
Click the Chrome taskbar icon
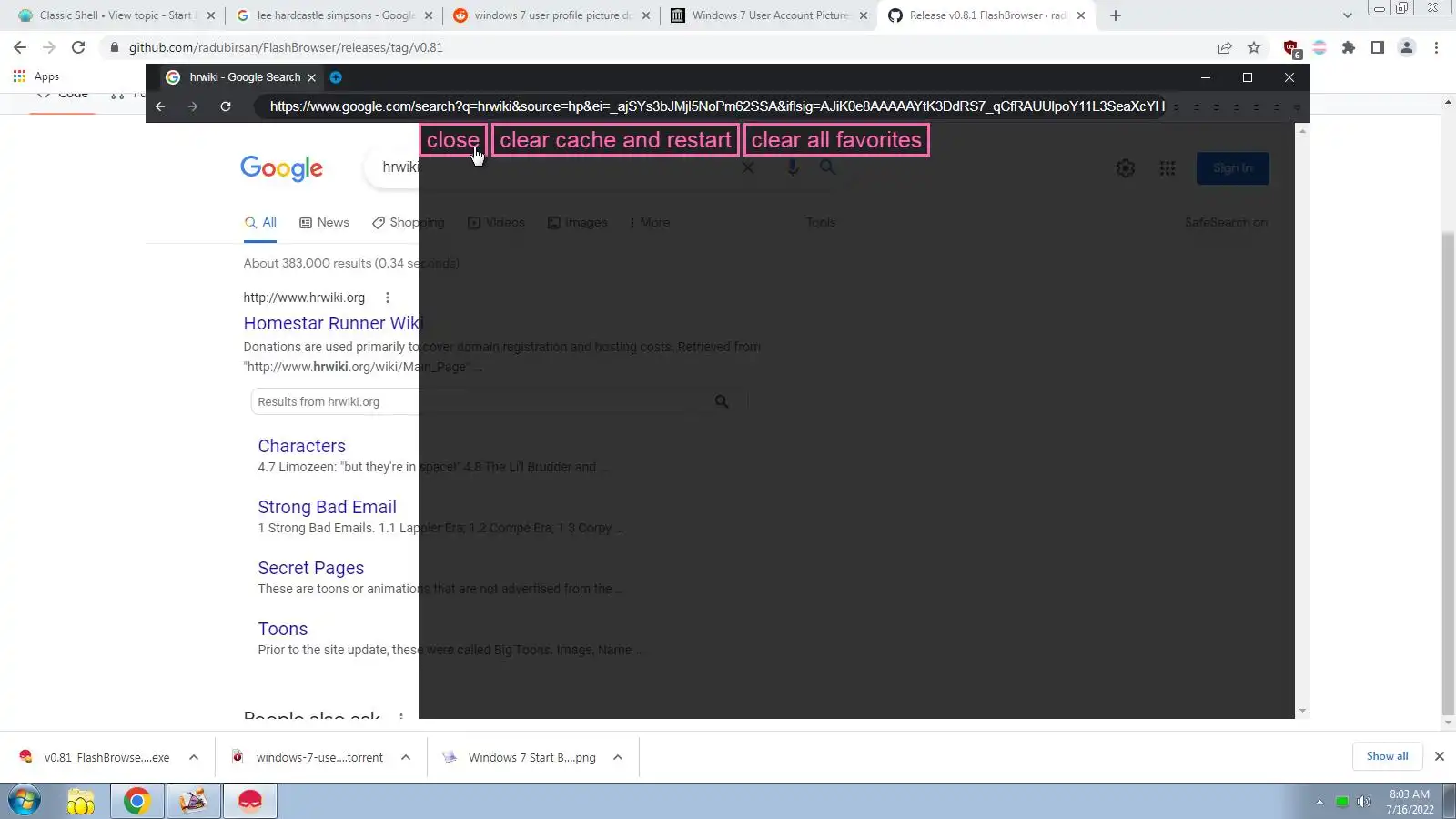click(x=136, y=802)
